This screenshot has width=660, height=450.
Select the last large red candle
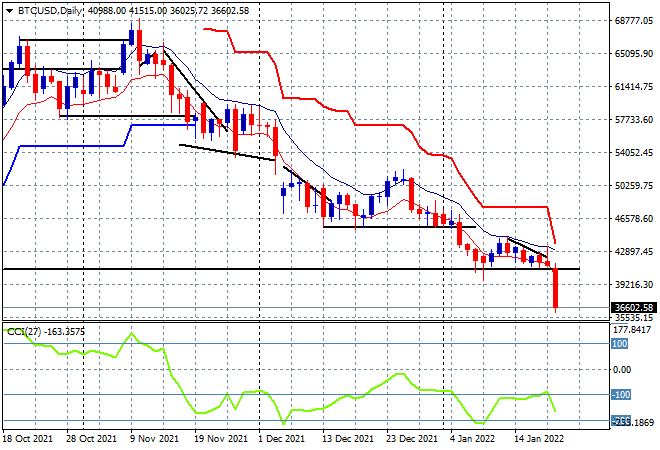tap(555, 288)
